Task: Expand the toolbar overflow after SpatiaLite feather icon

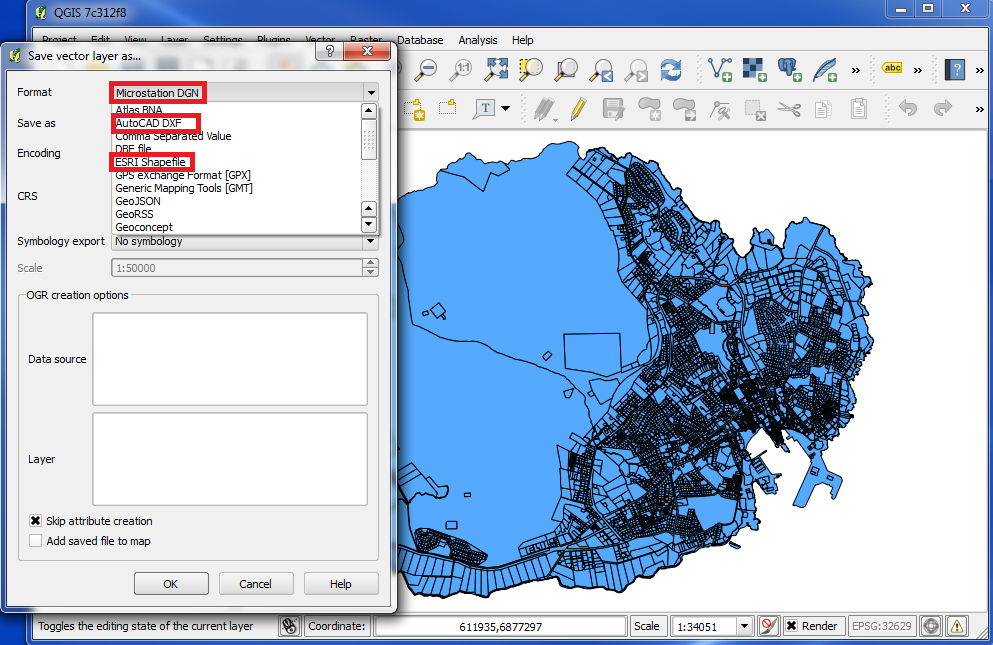Action: [x=856, y=70]
